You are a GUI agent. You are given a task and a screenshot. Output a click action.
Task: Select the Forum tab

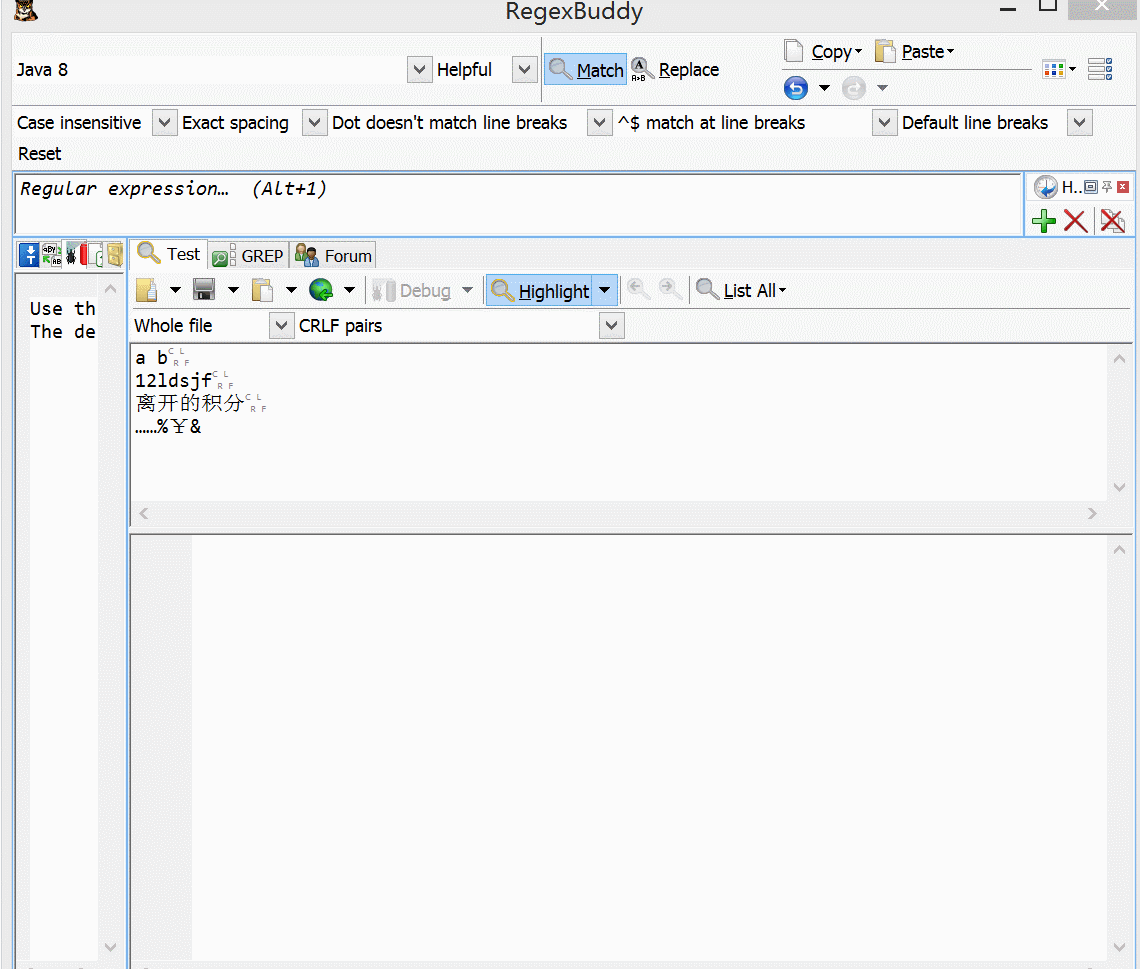pyautogui.click(x=334, y=256)
